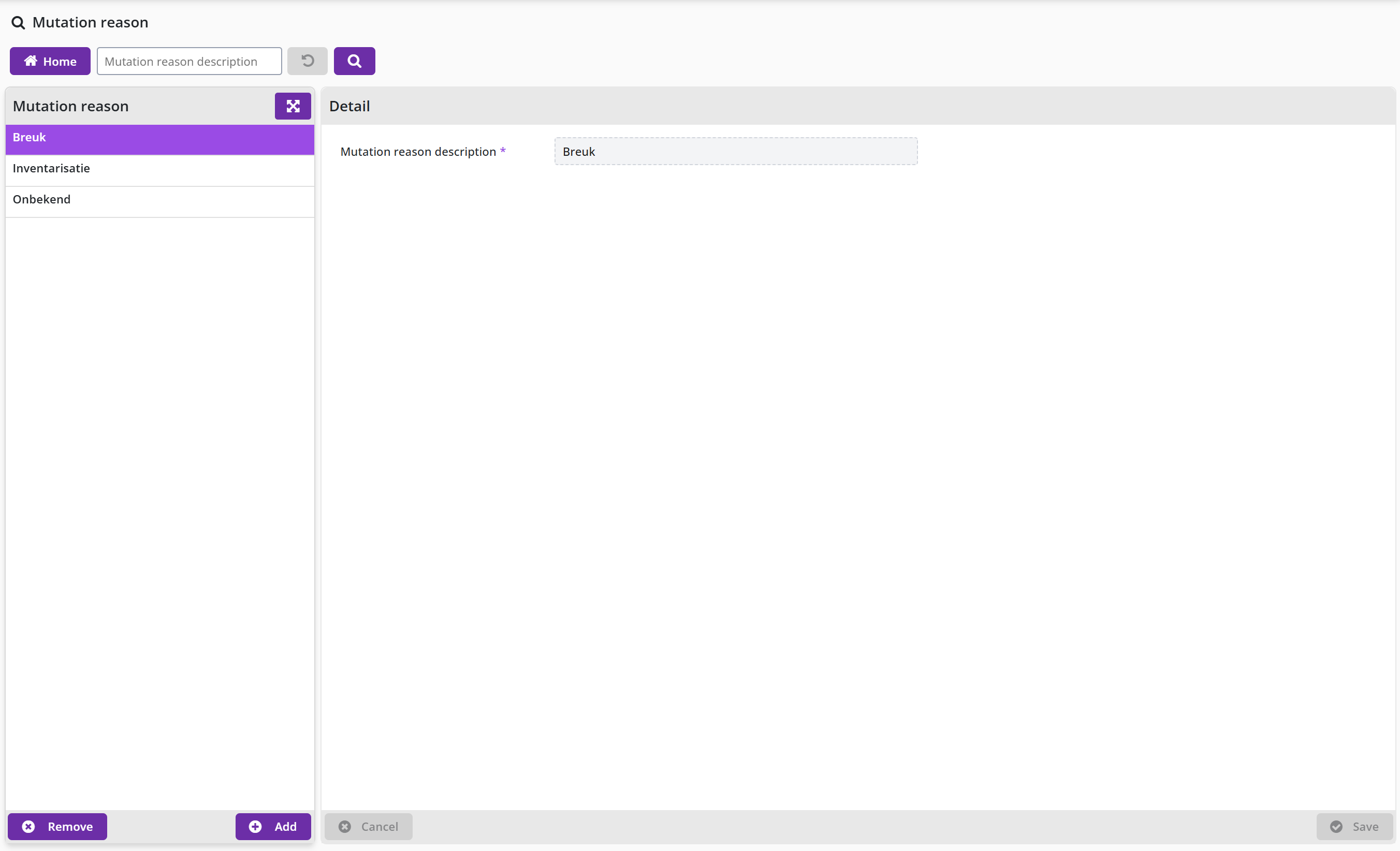Viewport: 1400px width, 851px height.
Task: Click the cross icon on Cancel button
Action: coord(345,827)
